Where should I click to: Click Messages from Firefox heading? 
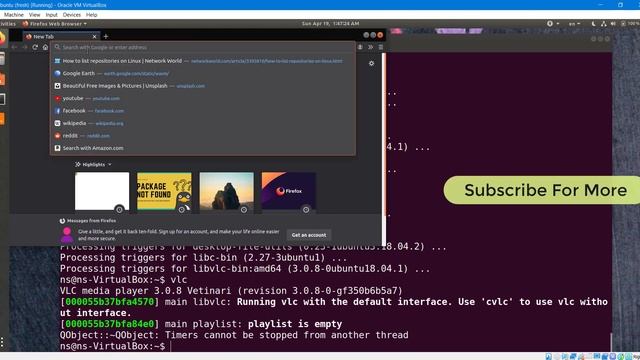[x=91, y=221]
